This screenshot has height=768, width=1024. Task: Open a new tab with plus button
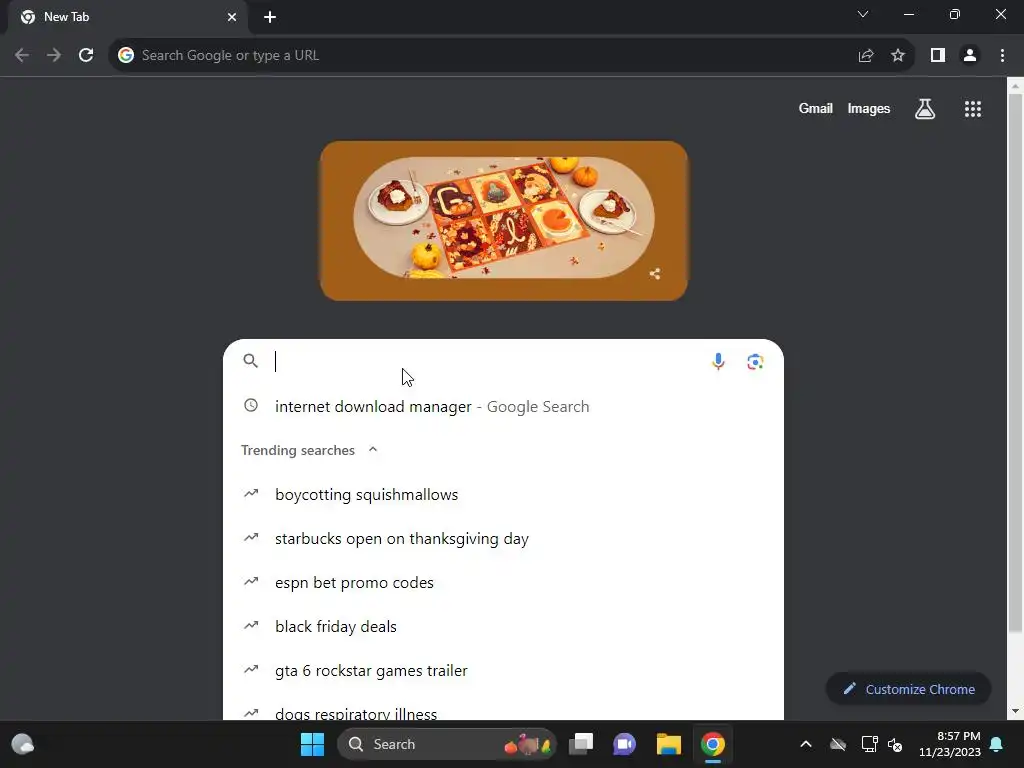click(x=270, y=17)
